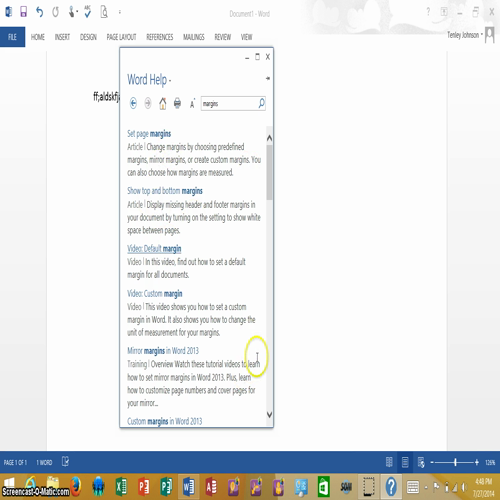Go to Word Help home
The image size is (500, 500).
(163, 103)
